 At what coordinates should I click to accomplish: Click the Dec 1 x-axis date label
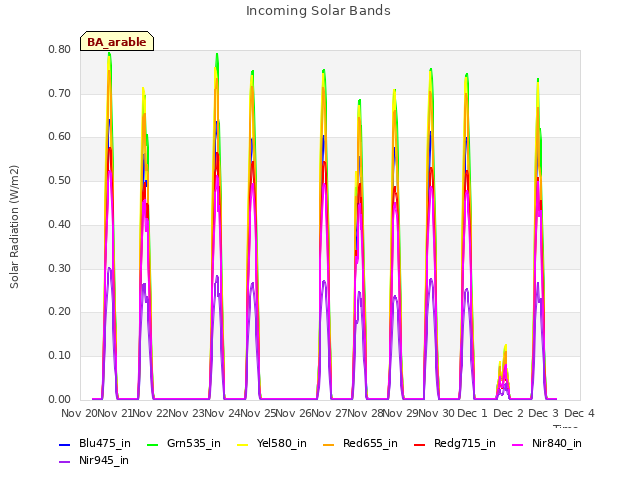pos(472,413)
